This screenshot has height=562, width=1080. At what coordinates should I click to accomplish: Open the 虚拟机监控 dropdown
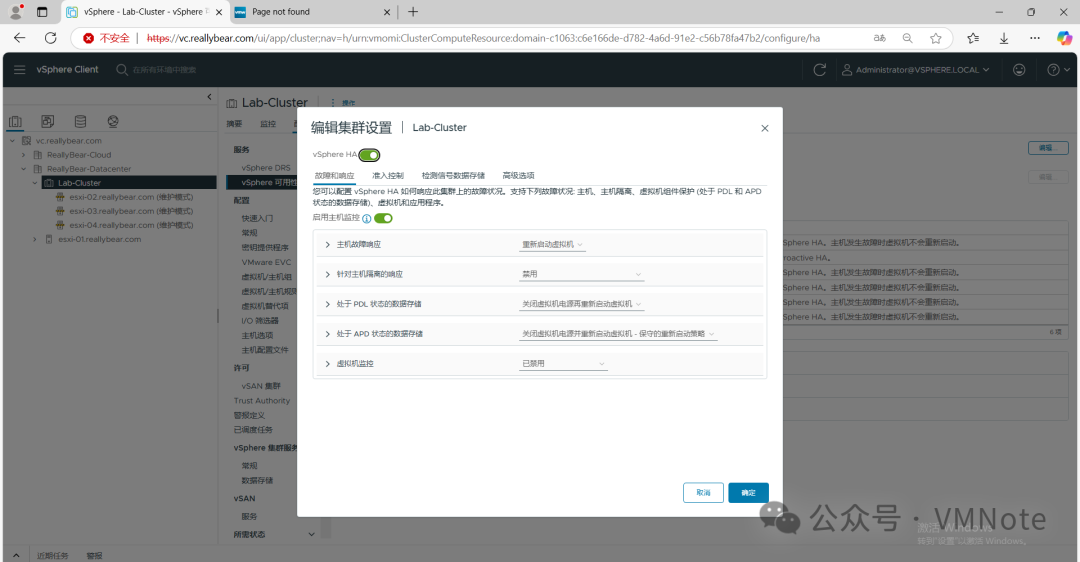pyautogui.click(x=563, y=364)
